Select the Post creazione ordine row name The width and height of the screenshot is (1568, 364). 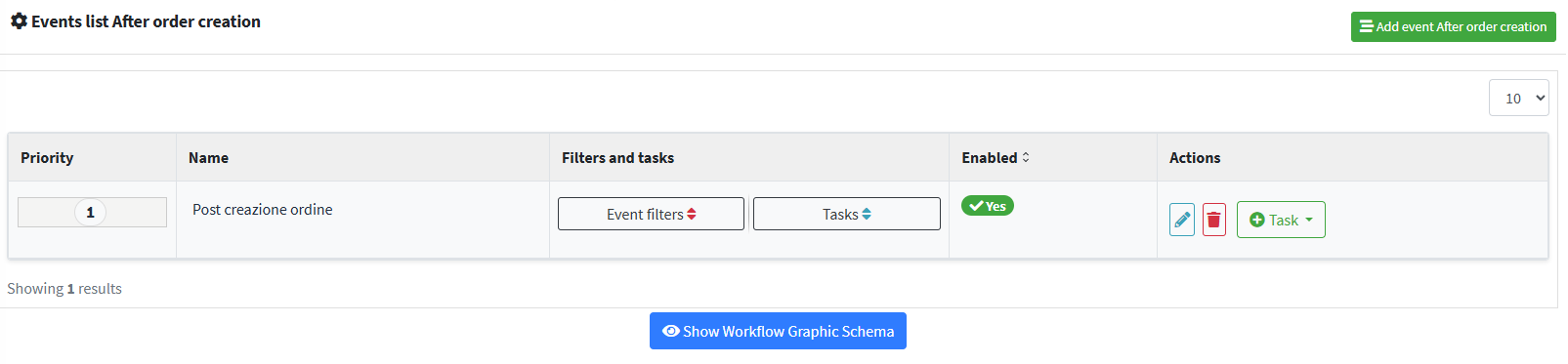(263, 209)
